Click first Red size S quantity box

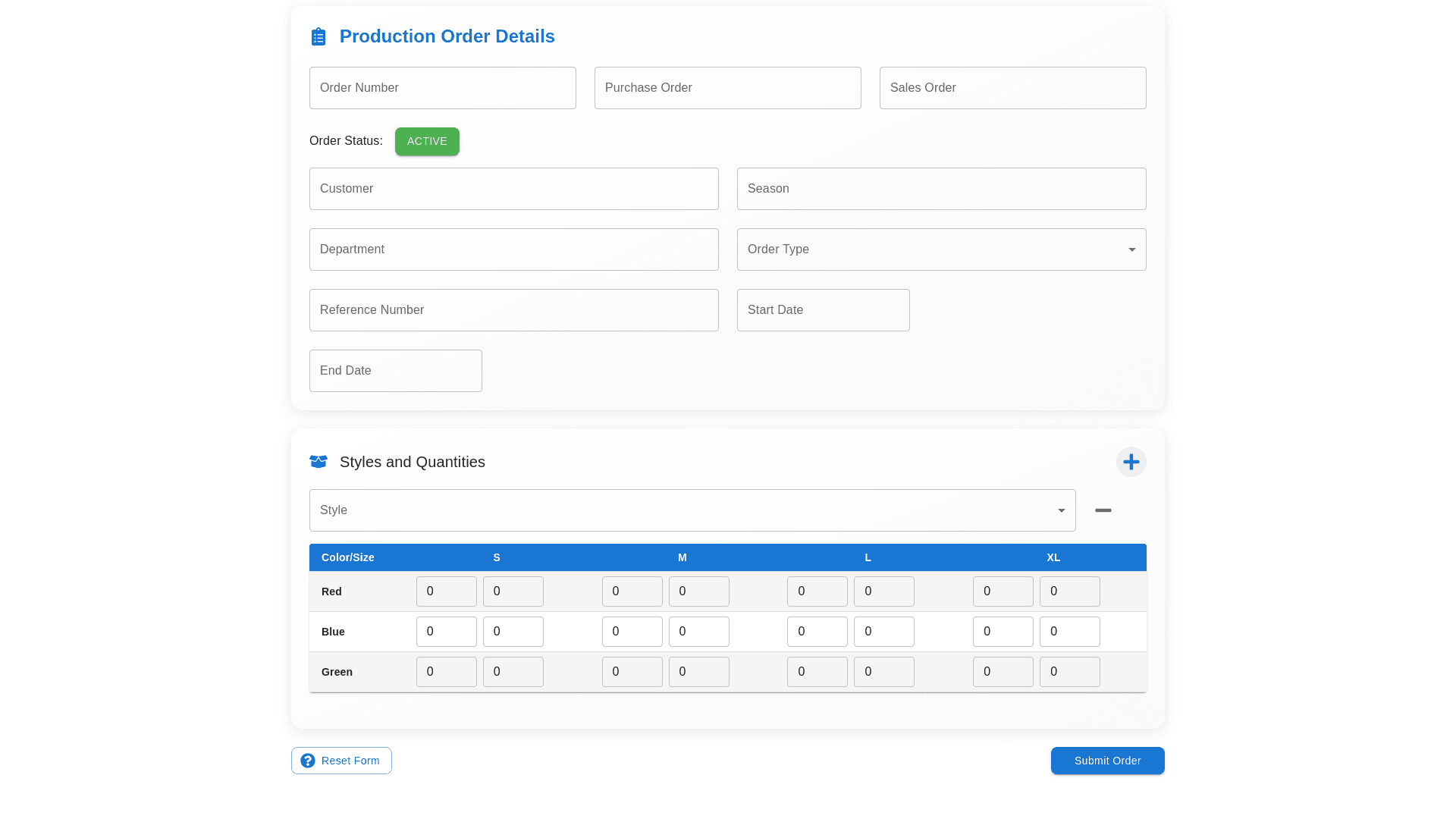[446, 591]
